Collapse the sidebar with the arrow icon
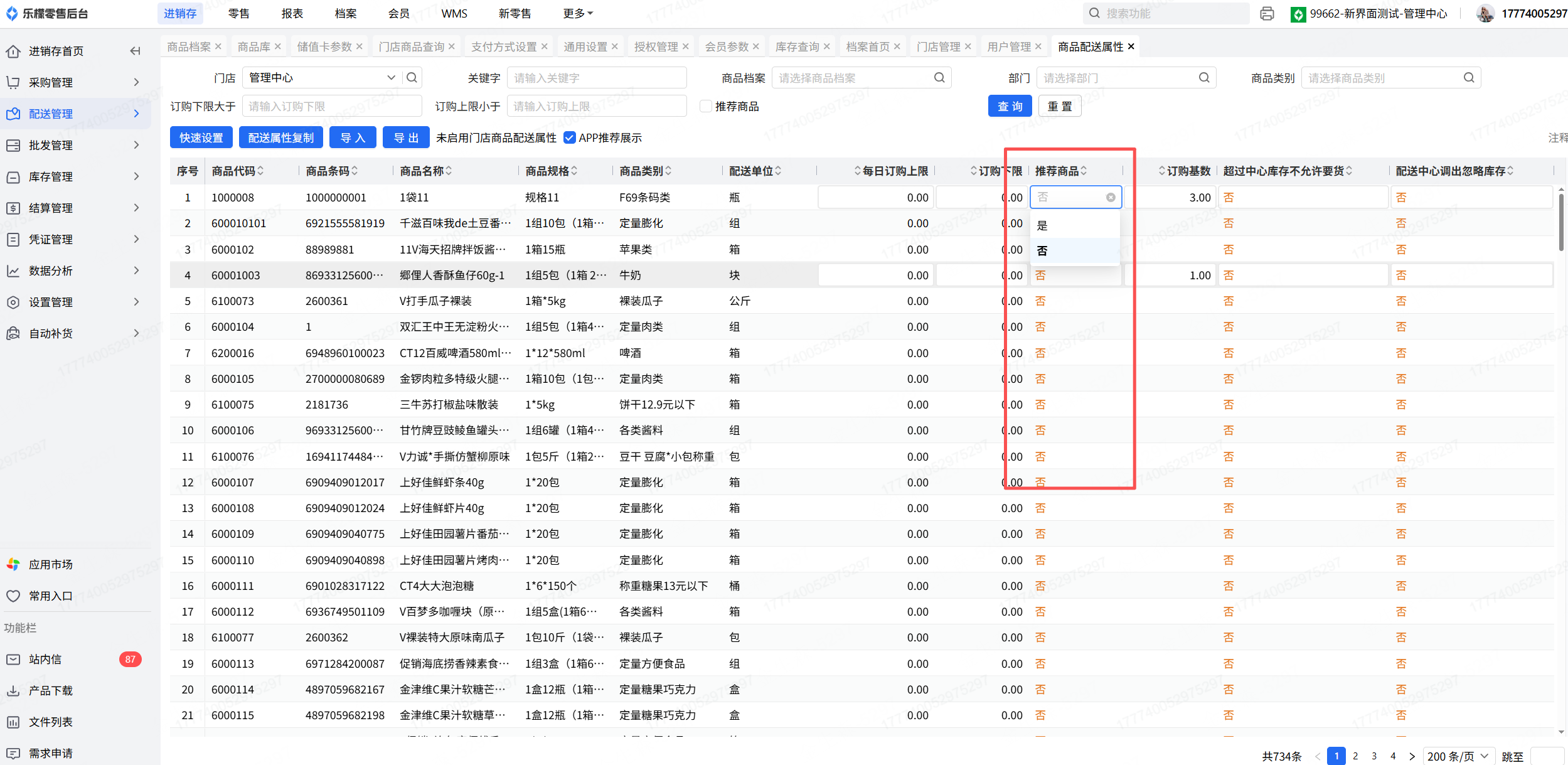This screenshot has width=1568, height=765. click(x=135, y=51)
